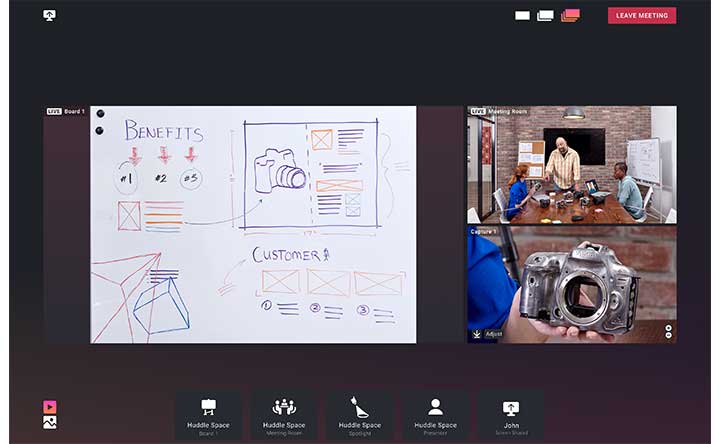This screenshot has width=720, height=444.
Task: Click the download icon on Capture 1
Action: [477, 334]
